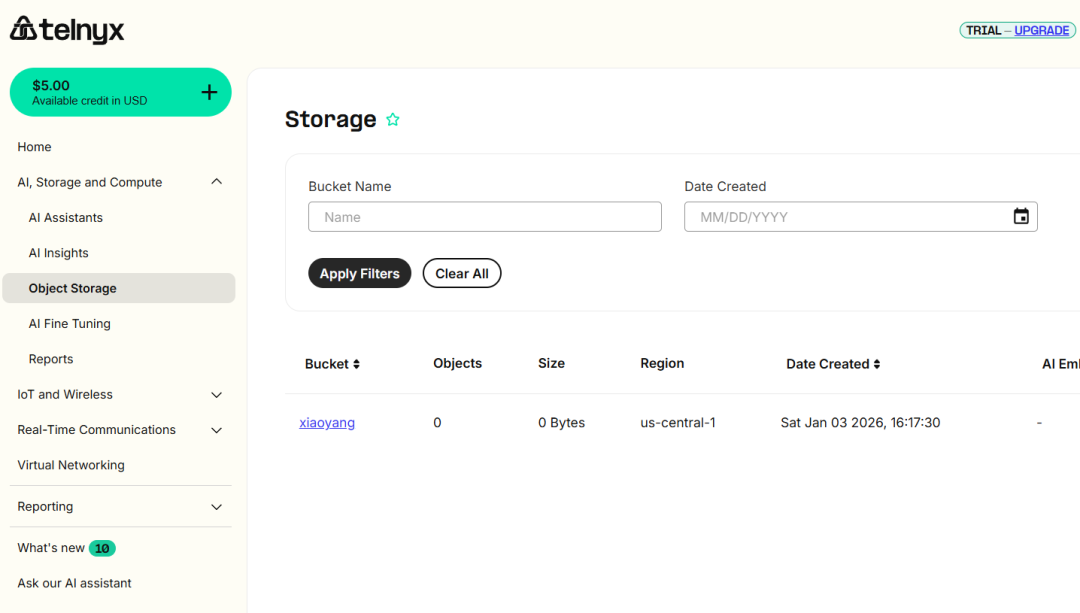
Task: Click the What's new badge showing 10
Action: pyautogui.click(x=102, y=548)
